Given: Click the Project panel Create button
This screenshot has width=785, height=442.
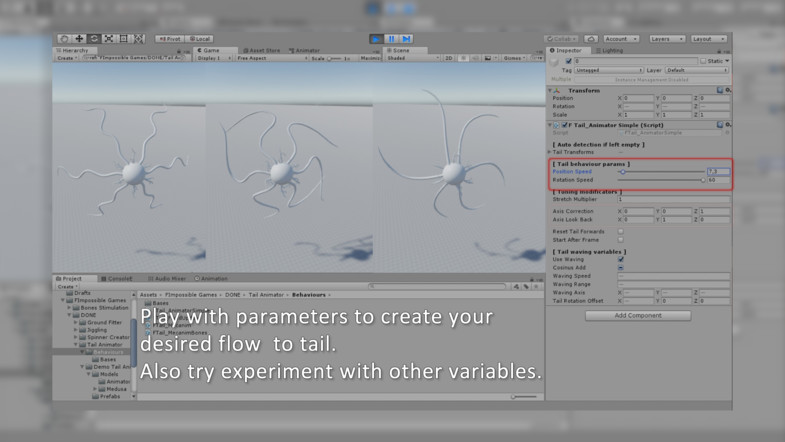Looking at the screenshot, I should coord(67,286).
